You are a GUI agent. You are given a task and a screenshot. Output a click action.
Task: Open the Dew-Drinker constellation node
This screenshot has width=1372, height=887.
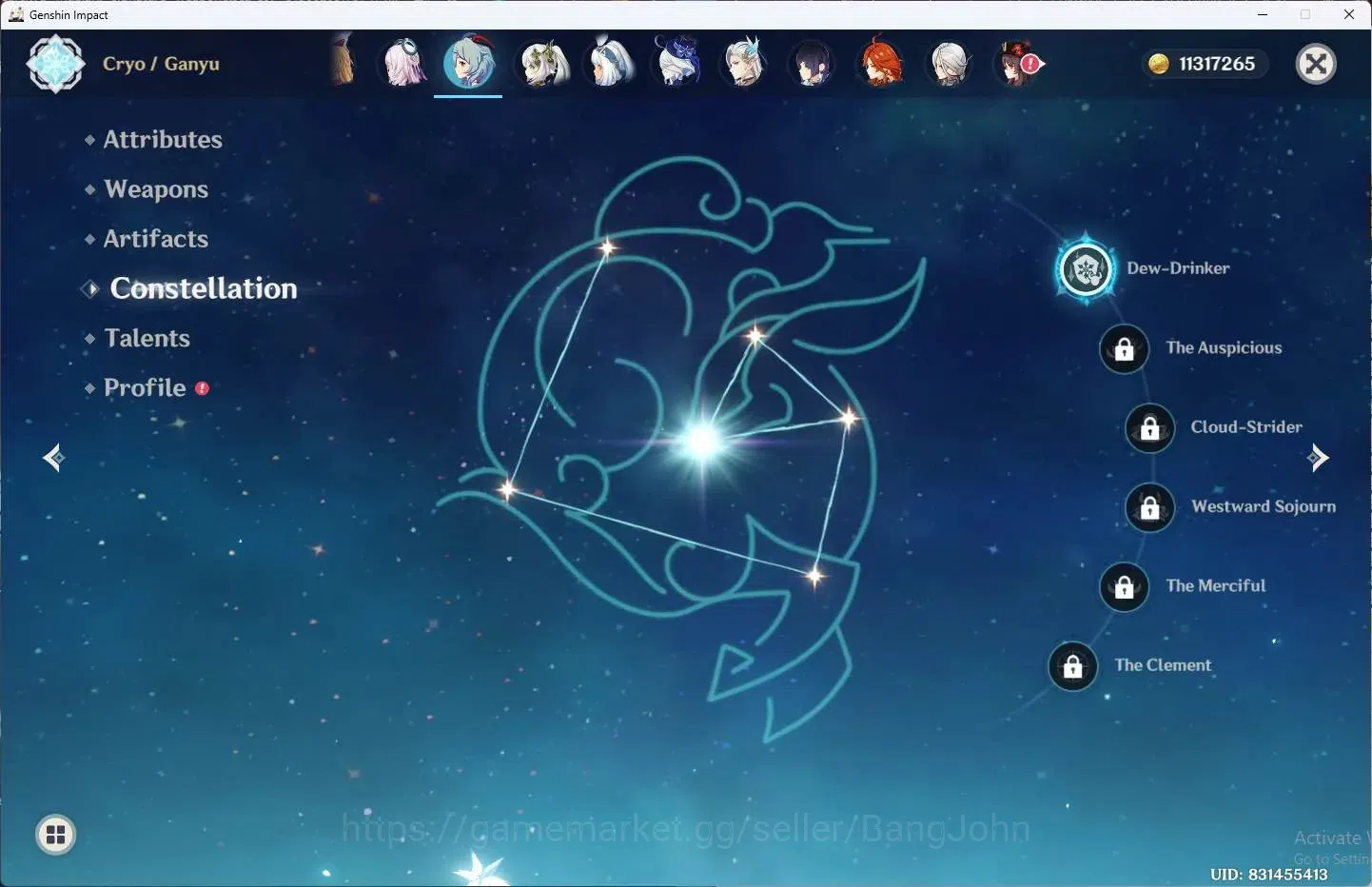[1086, 269]
